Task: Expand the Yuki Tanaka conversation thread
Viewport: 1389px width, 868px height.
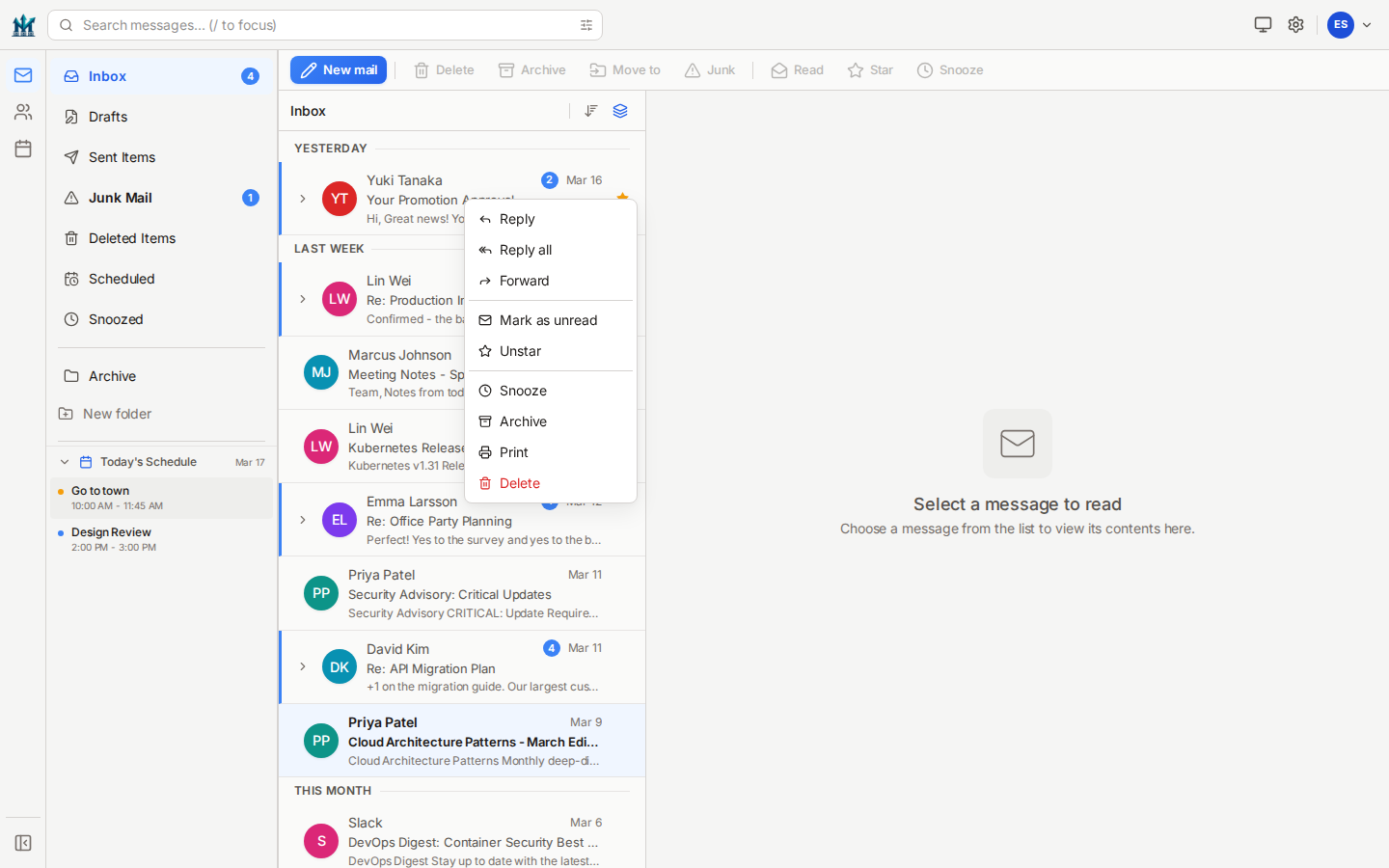Action: tap(303, 199)
